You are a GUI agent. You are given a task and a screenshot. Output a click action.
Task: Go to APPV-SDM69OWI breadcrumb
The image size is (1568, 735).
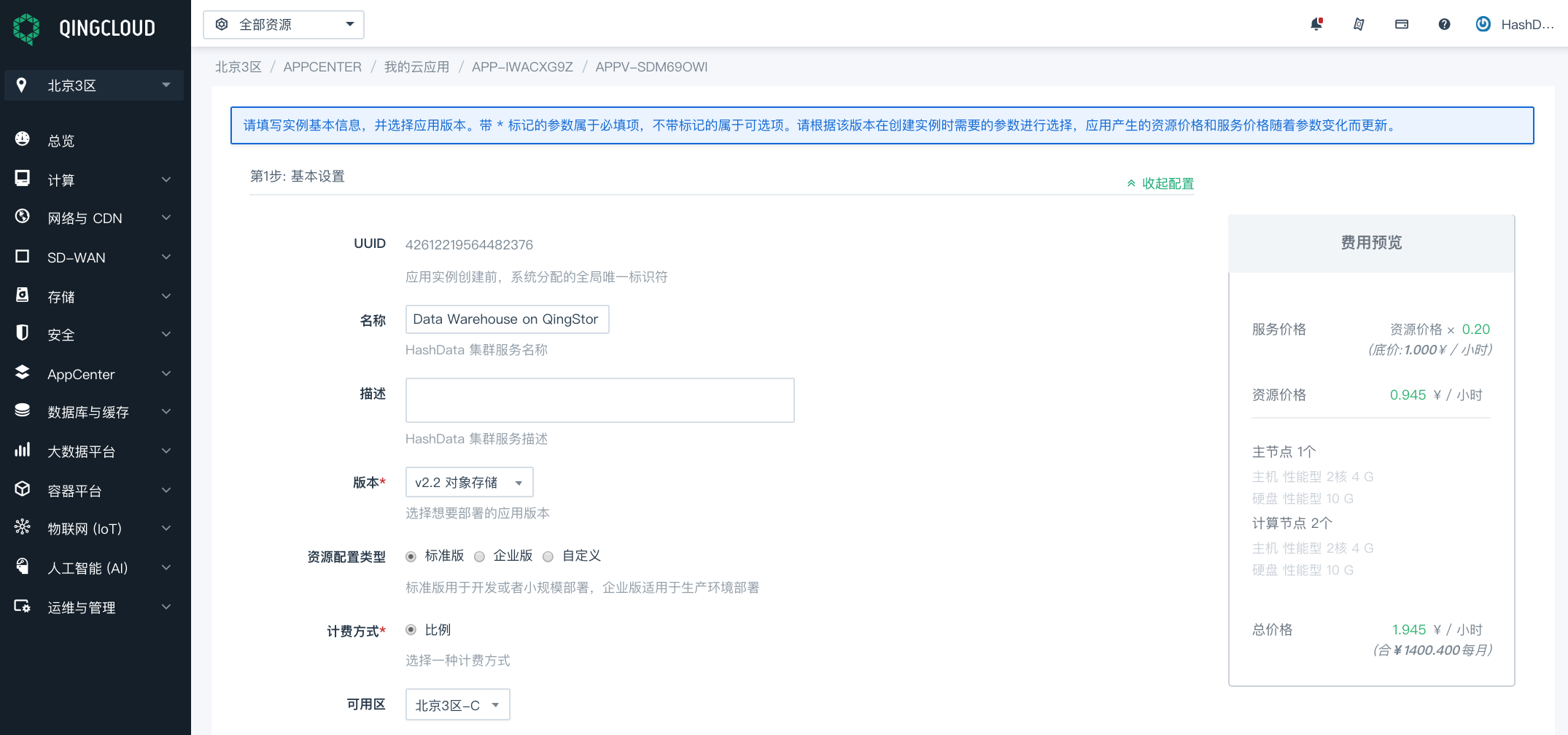651,67
